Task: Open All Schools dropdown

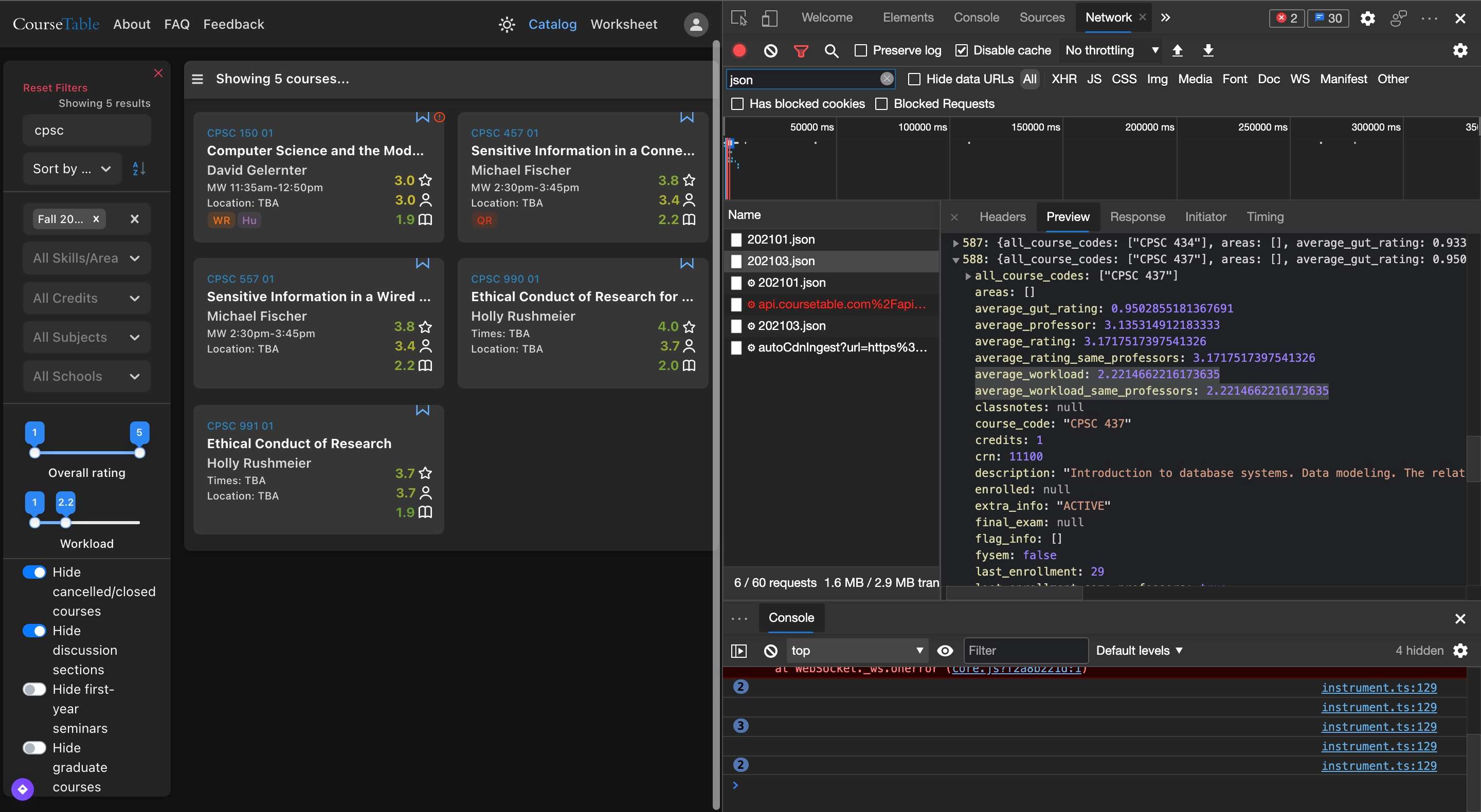Action: click(x=87, y=376)
